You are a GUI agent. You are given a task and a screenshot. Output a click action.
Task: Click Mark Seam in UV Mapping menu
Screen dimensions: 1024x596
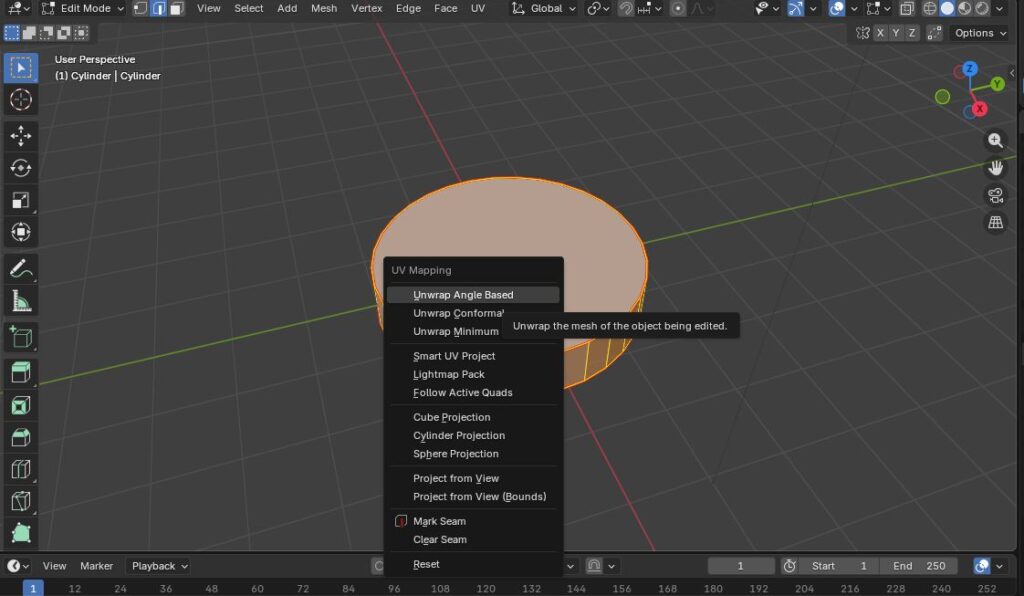click(x=439, y=521)
